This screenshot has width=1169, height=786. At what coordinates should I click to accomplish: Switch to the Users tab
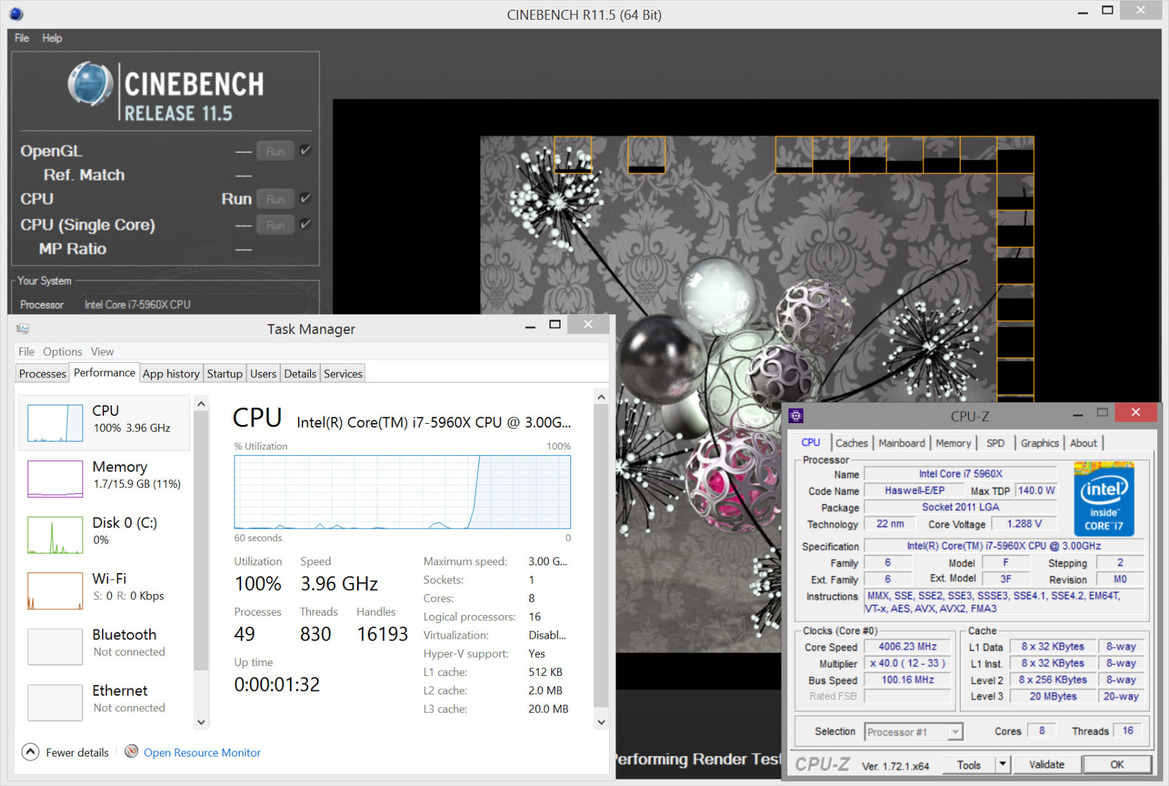pyautogui.click(x=263, y=374)
